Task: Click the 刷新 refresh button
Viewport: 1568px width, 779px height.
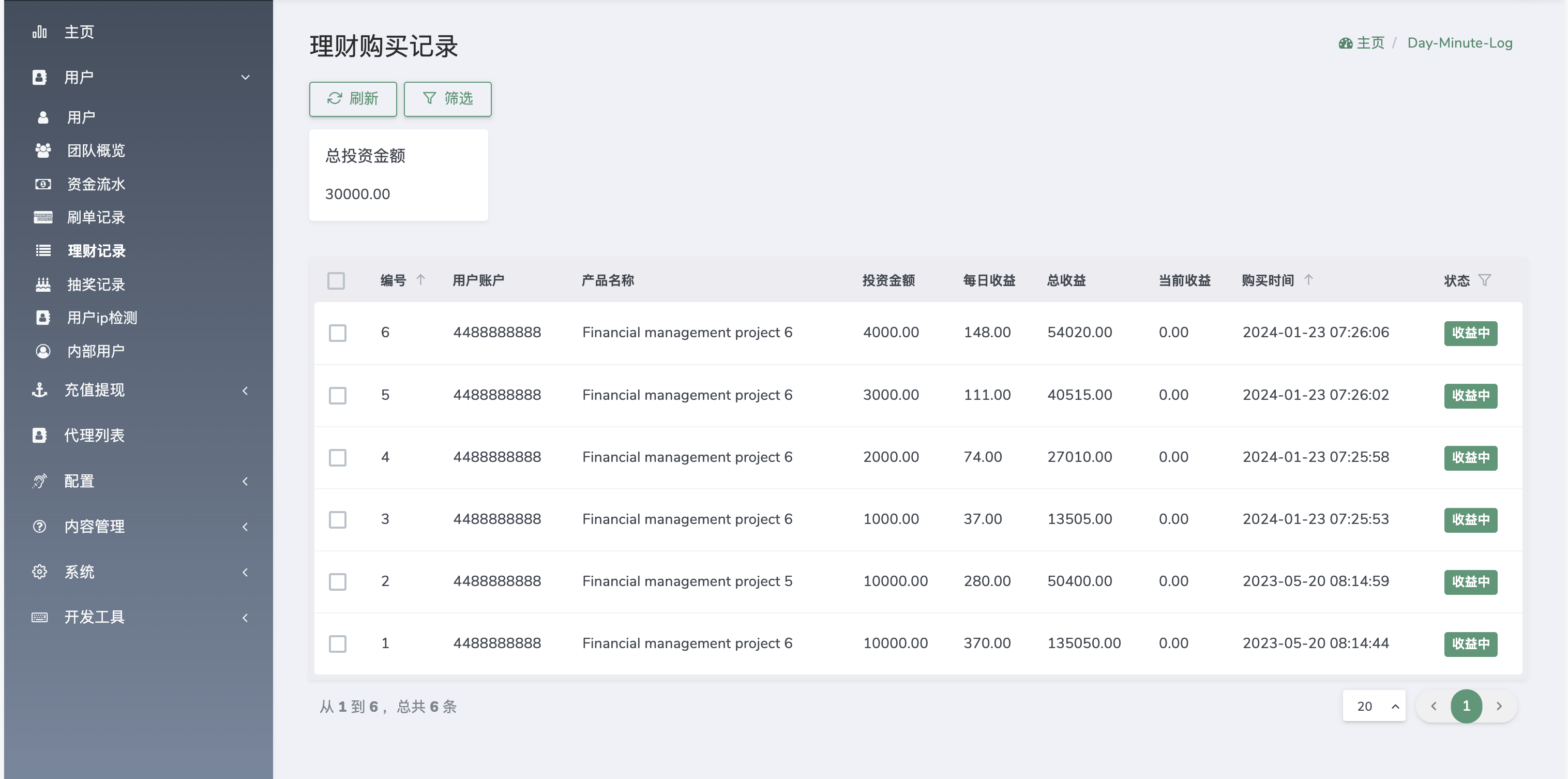Action: pos(353,99)
